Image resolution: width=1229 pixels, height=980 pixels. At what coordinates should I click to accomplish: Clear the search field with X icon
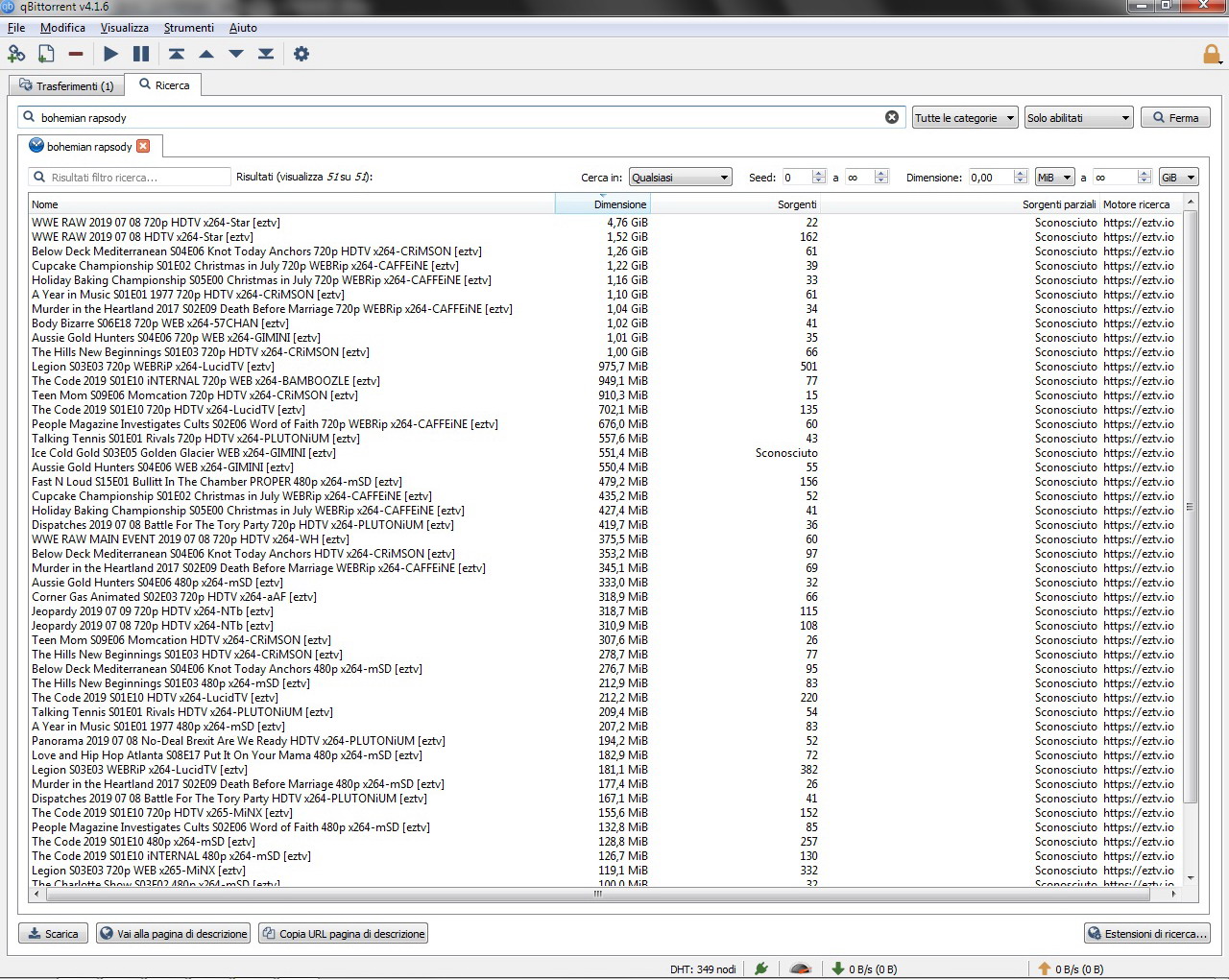click(x=892, y=117)
